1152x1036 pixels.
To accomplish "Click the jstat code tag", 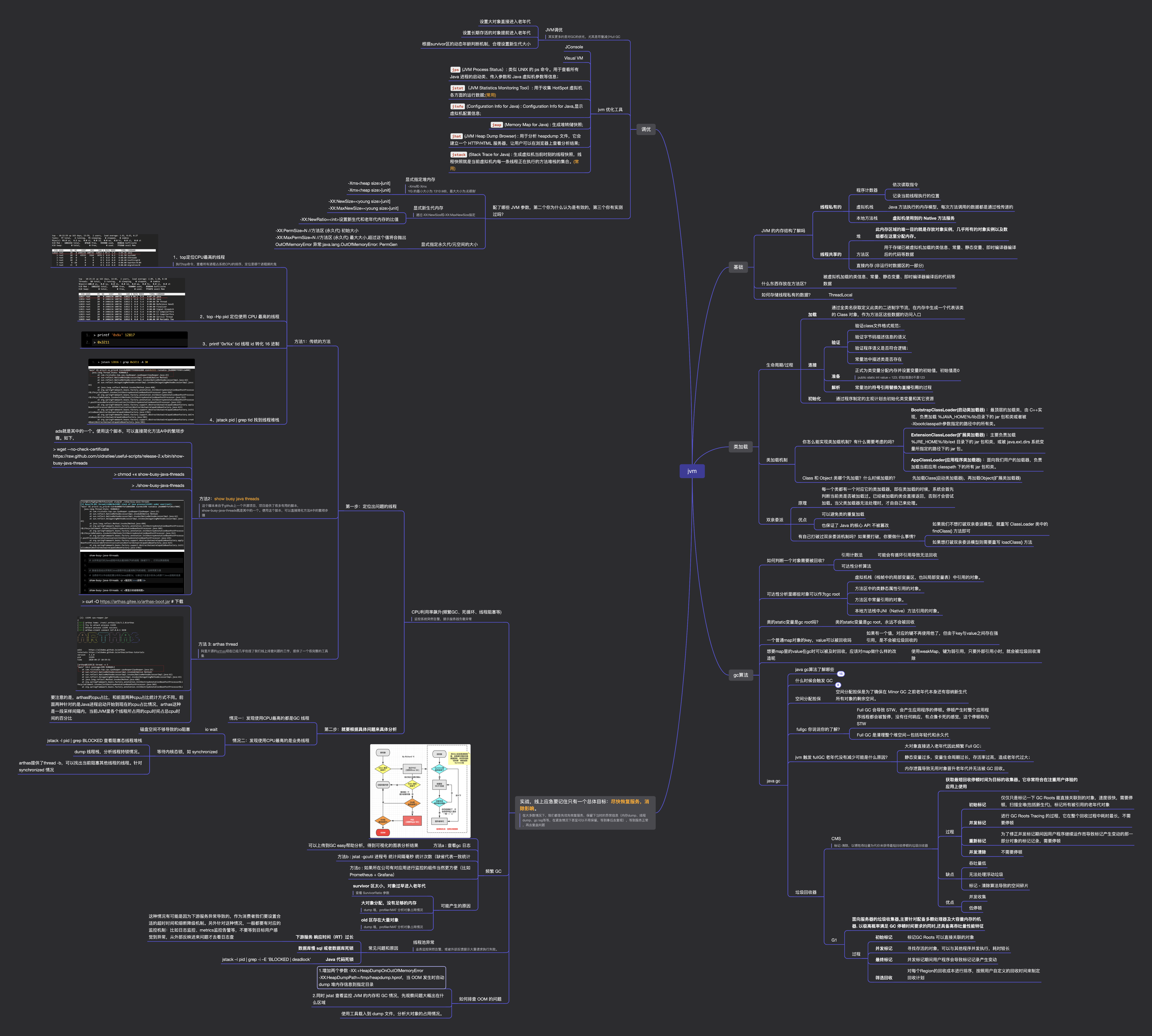I will pyautogui.click(x=458, y=88).
